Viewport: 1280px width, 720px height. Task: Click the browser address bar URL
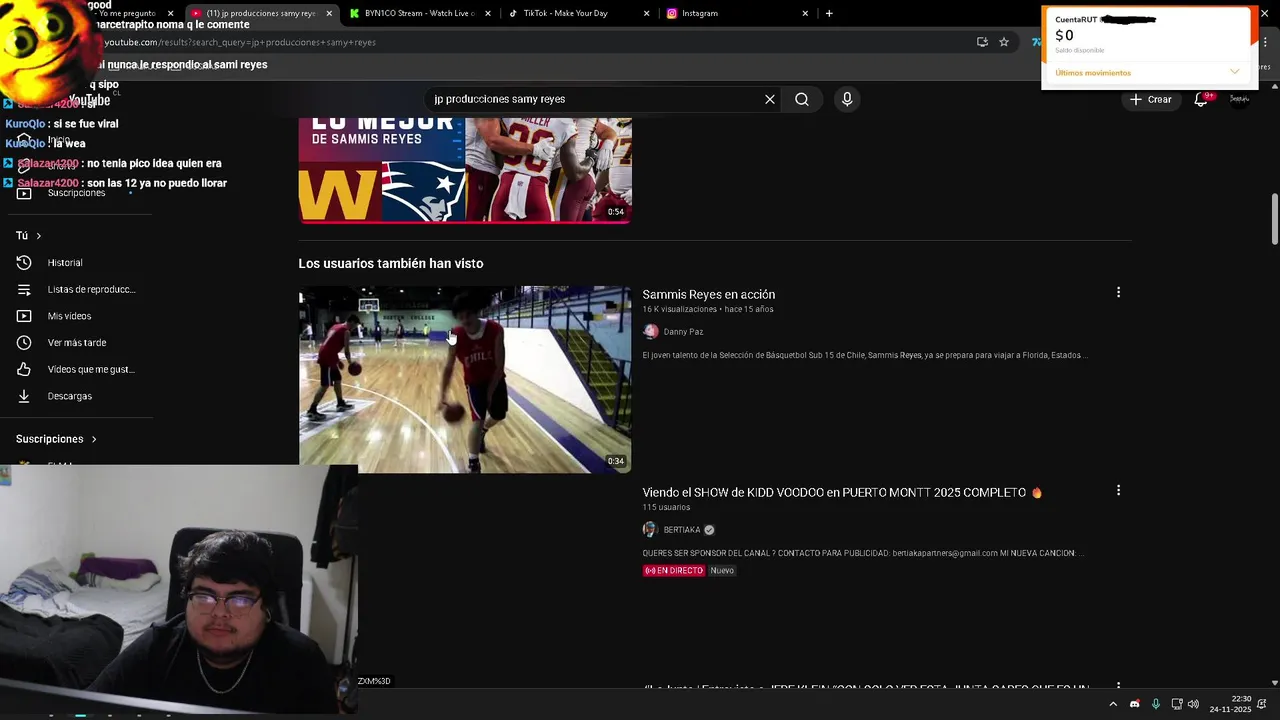point(240,42)
